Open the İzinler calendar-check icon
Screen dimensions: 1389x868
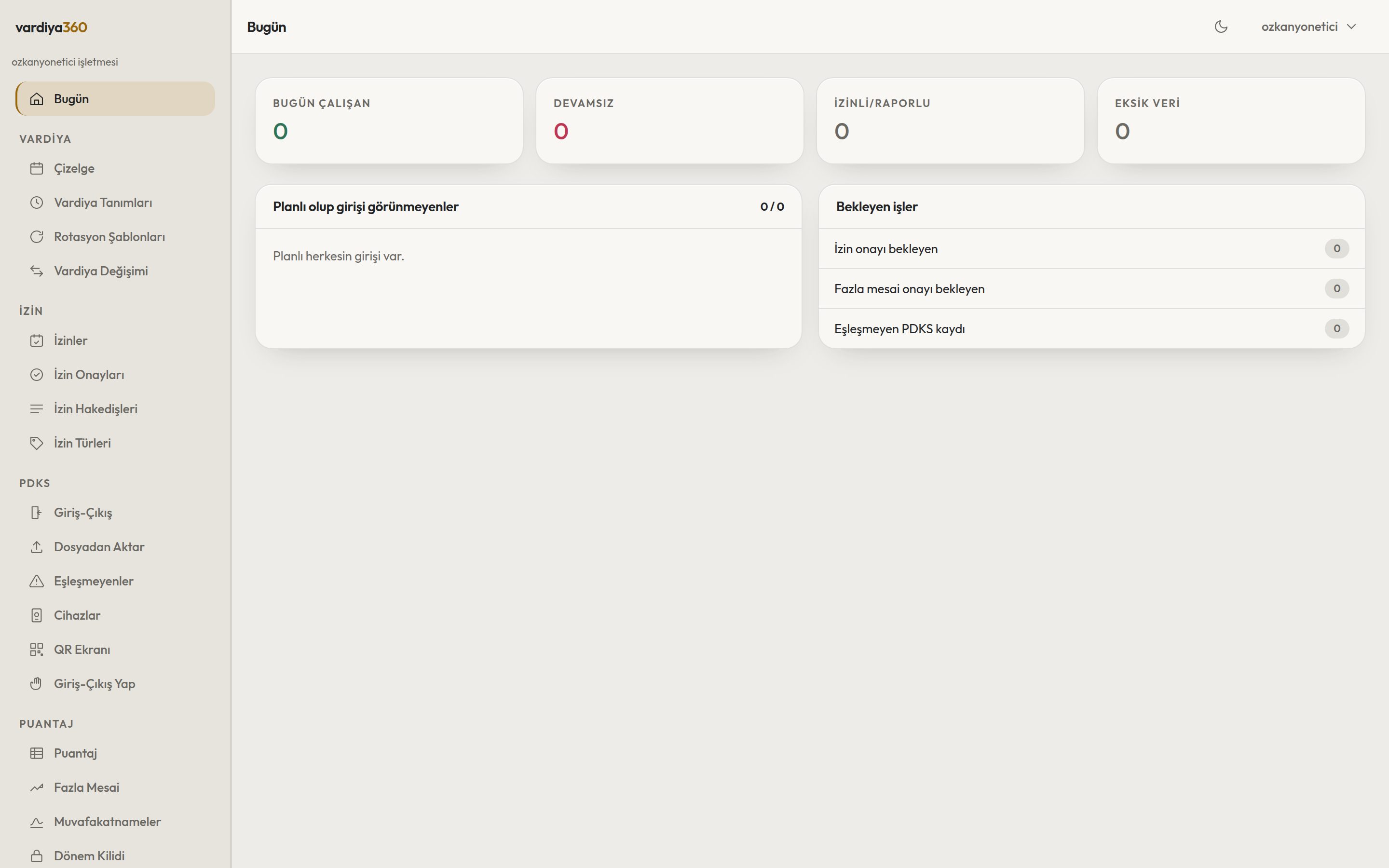(x=37, y=340)
